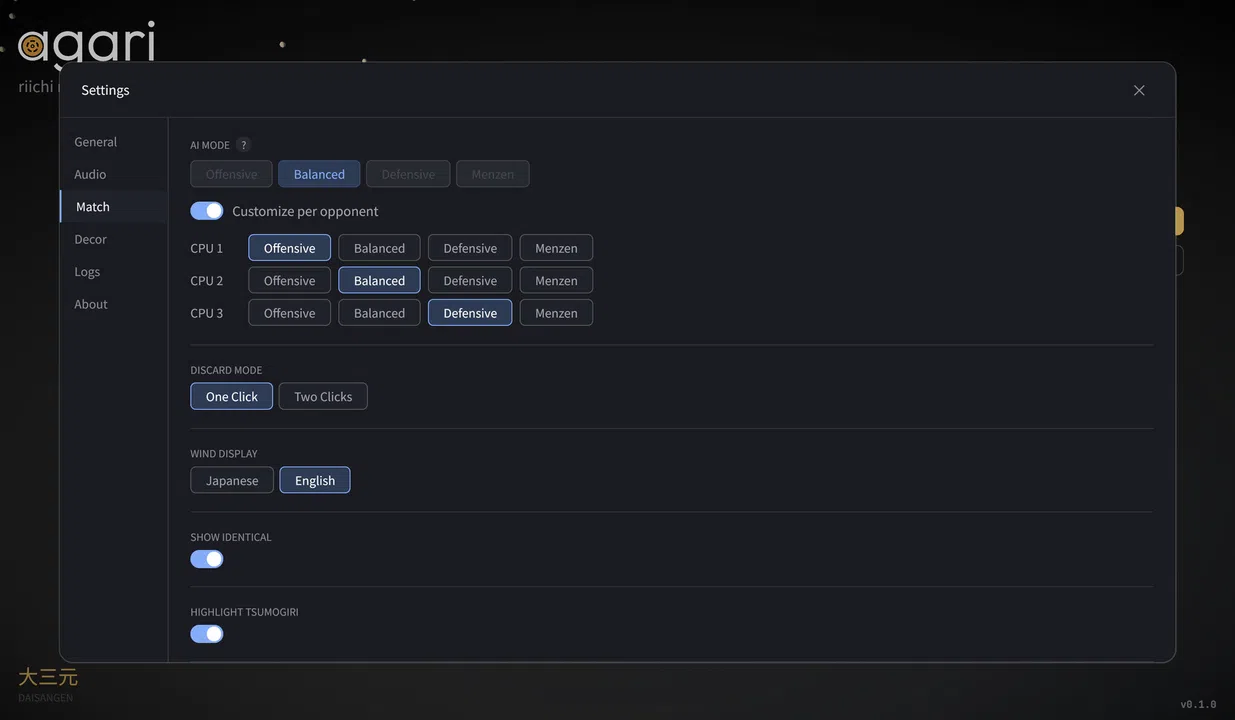Screen dimensions: 1235x720
Task: Pick Menzen for CPU 2
Action: 556,280
